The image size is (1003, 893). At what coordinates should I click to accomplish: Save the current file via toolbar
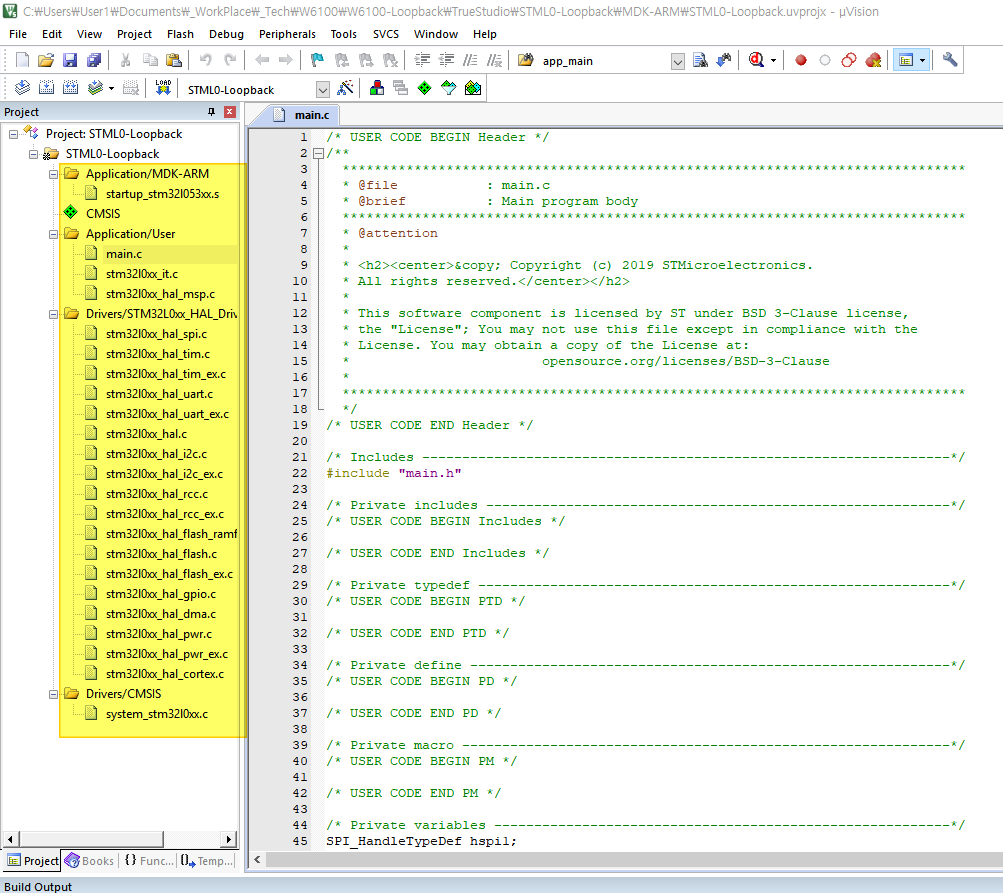pos(70,60)
